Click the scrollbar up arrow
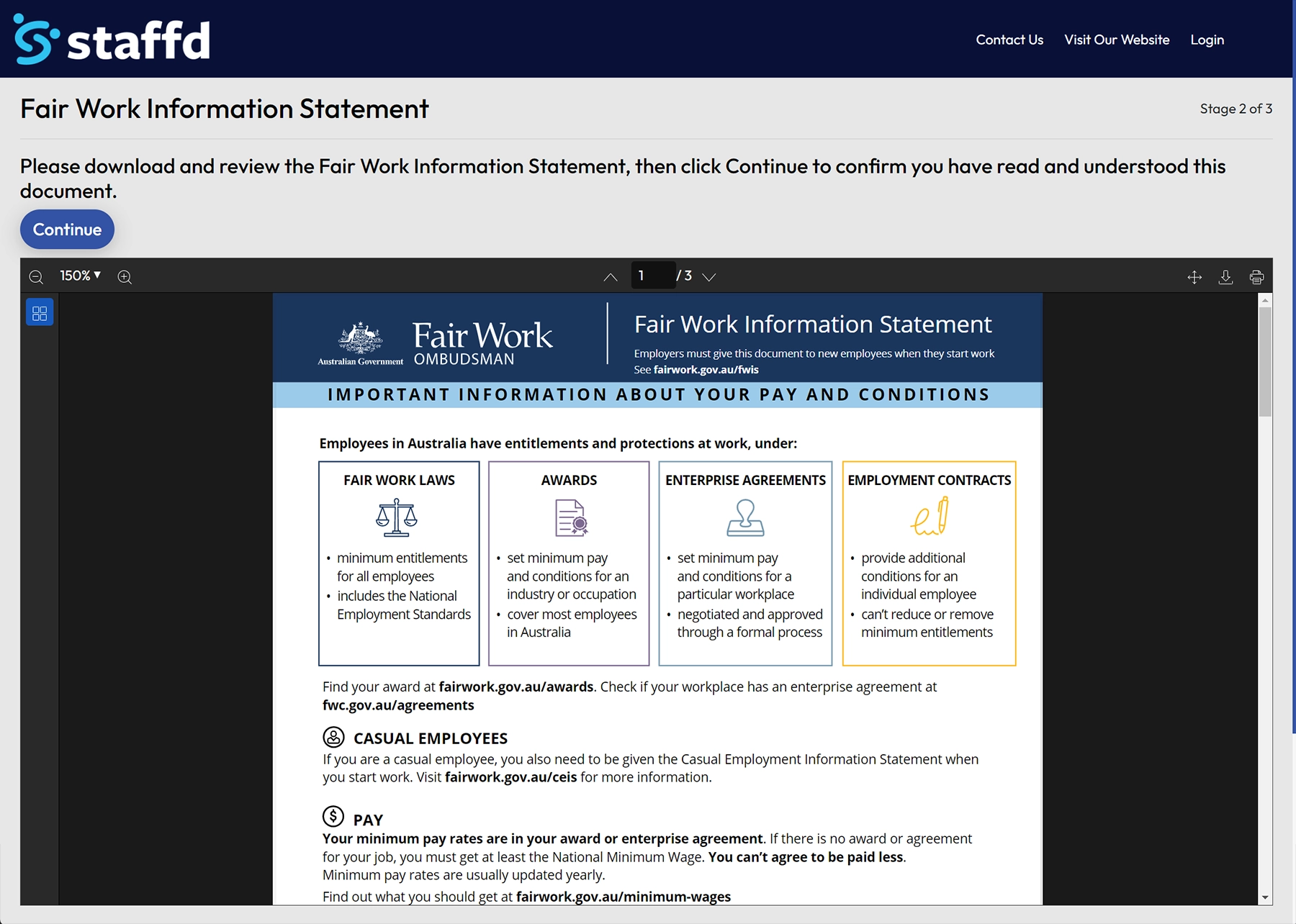 coord(1265,300)
